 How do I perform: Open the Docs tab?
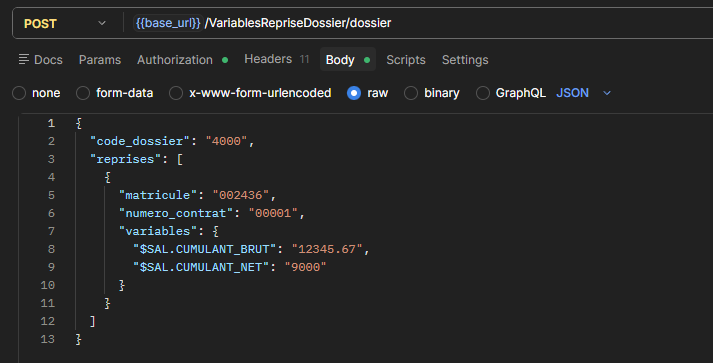tap(40, 60)
